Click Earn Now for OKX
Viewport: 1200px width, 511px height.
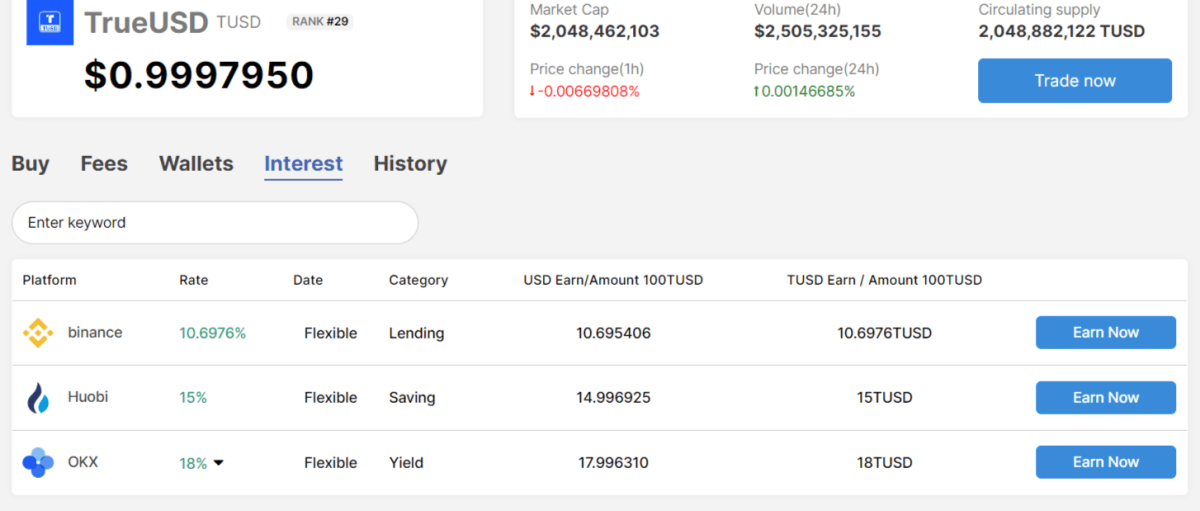[x=1106, y=462]
